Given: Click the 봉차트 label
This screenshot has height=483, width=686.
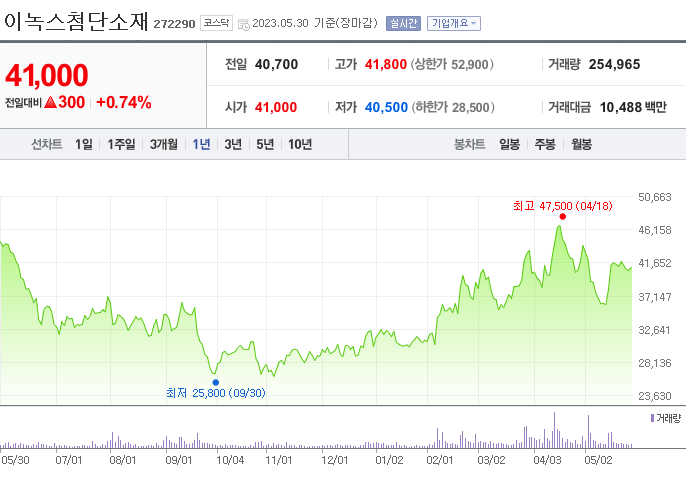Looking at the screenshot, I should (x=469, y=144).
